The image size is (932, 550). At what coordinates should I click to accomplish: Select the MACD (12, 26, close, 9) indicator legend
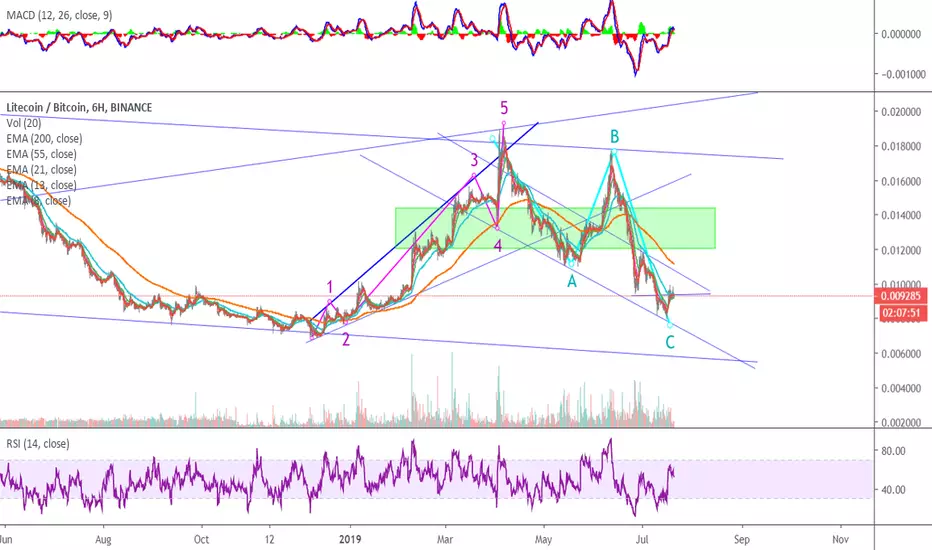pyautogui.click(x=59, y=15)
